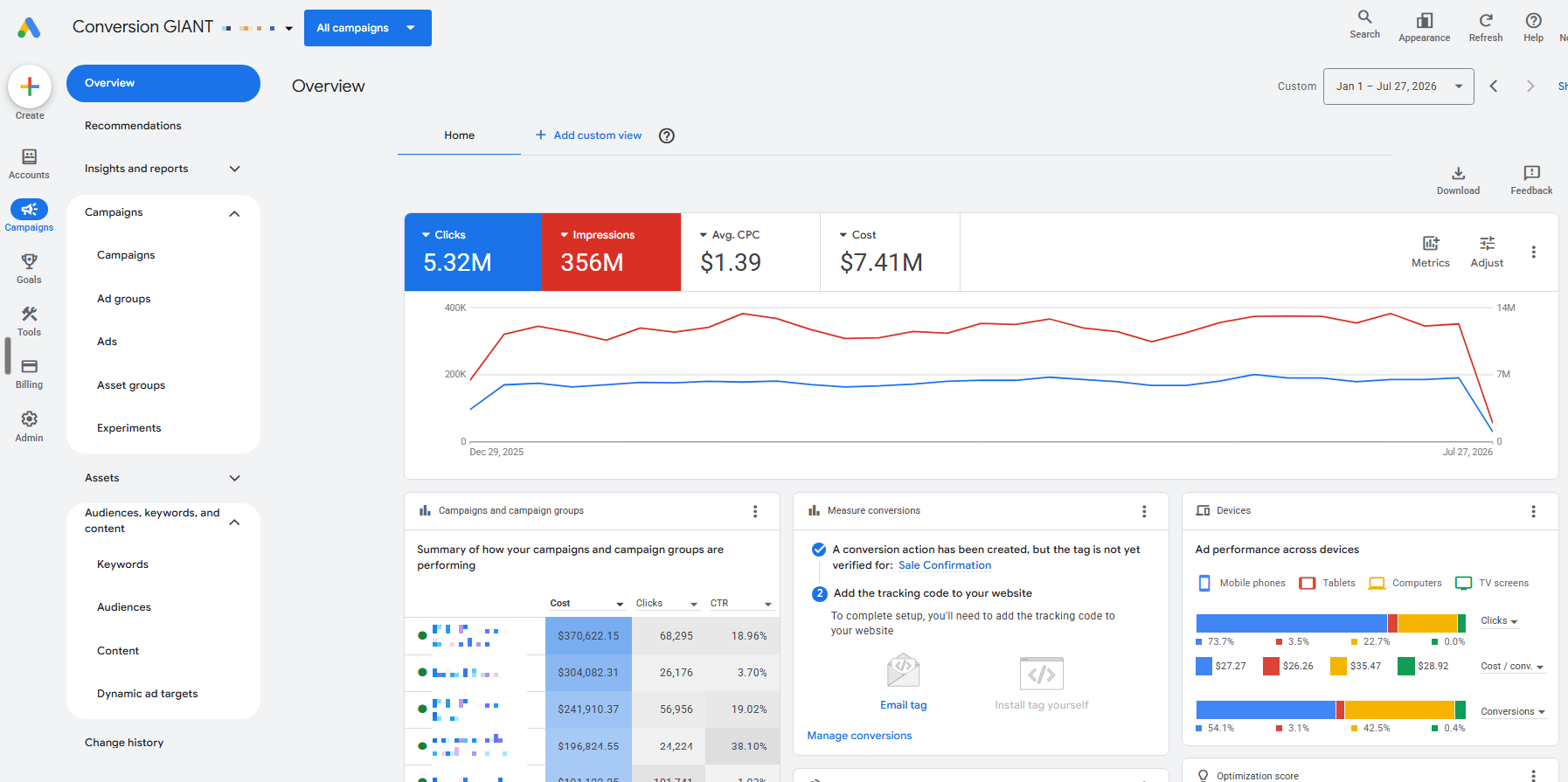Screen dimensions: 1568x782
Task: Select Overview in the sidebar
Action: (163, 83)
